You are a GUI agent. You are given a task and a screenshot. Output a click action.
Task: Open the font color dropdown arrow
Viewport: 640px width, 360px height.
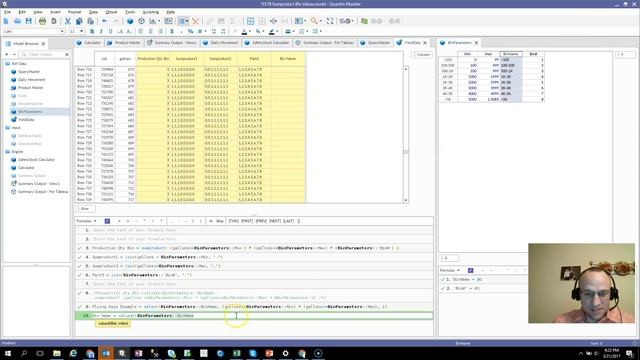pyautogui.click(x=249, y=31)
